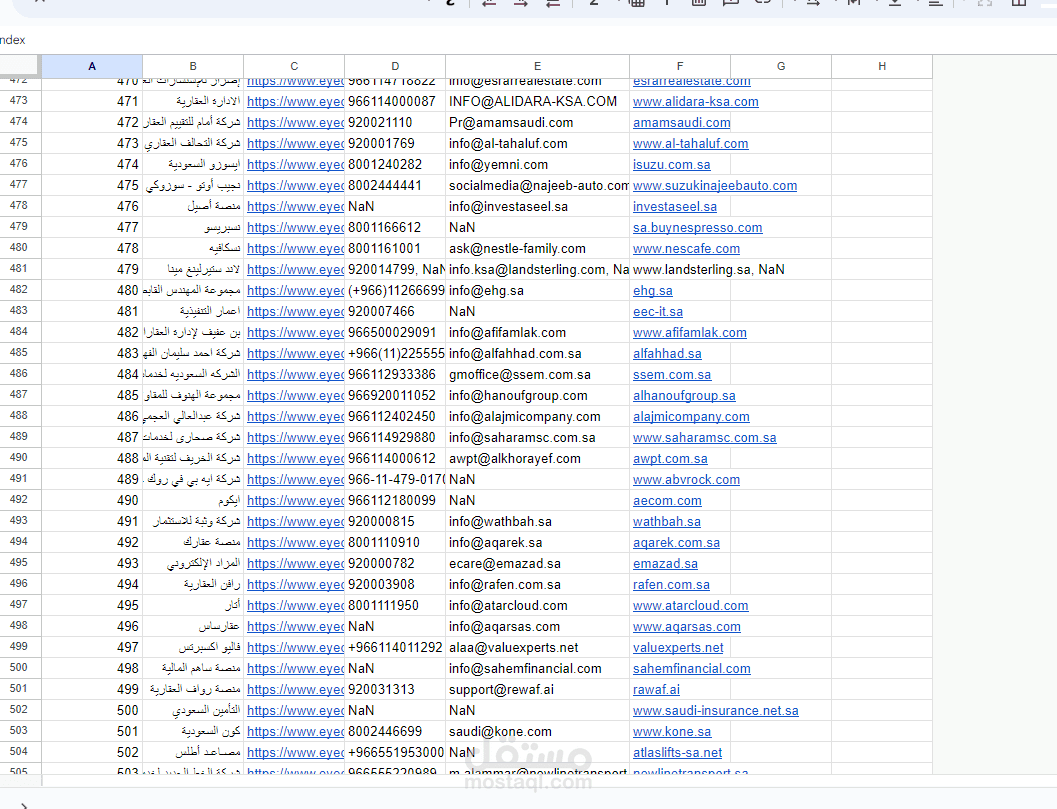The width and height of the screenshot is (1057, 809).
Task: Select the ecare@emazad.sa cell
Action: [x=537, y=563]
